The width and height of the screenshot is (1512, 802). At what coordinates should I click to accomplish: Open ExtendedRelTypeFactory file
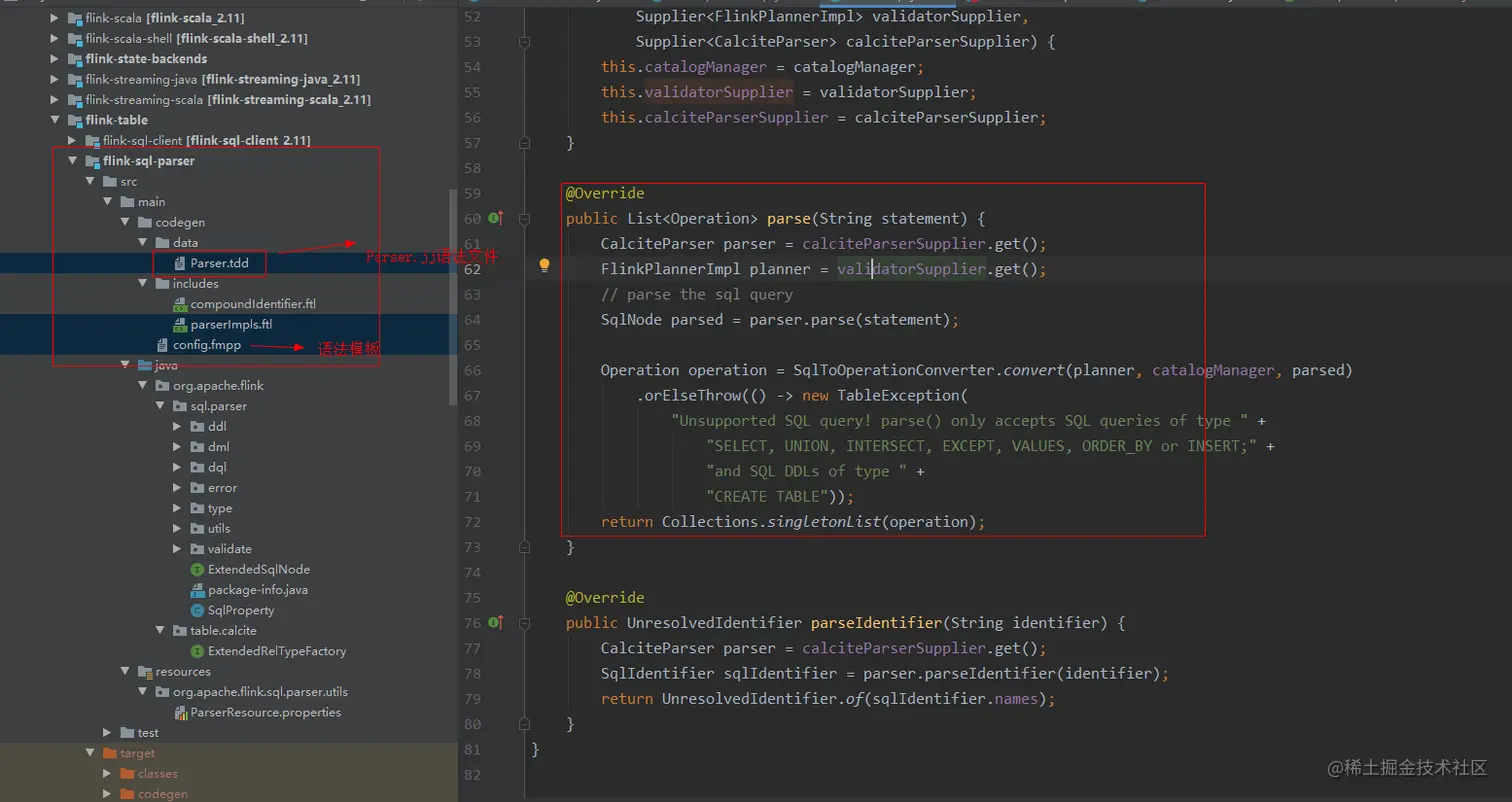(x=276, y=651)
